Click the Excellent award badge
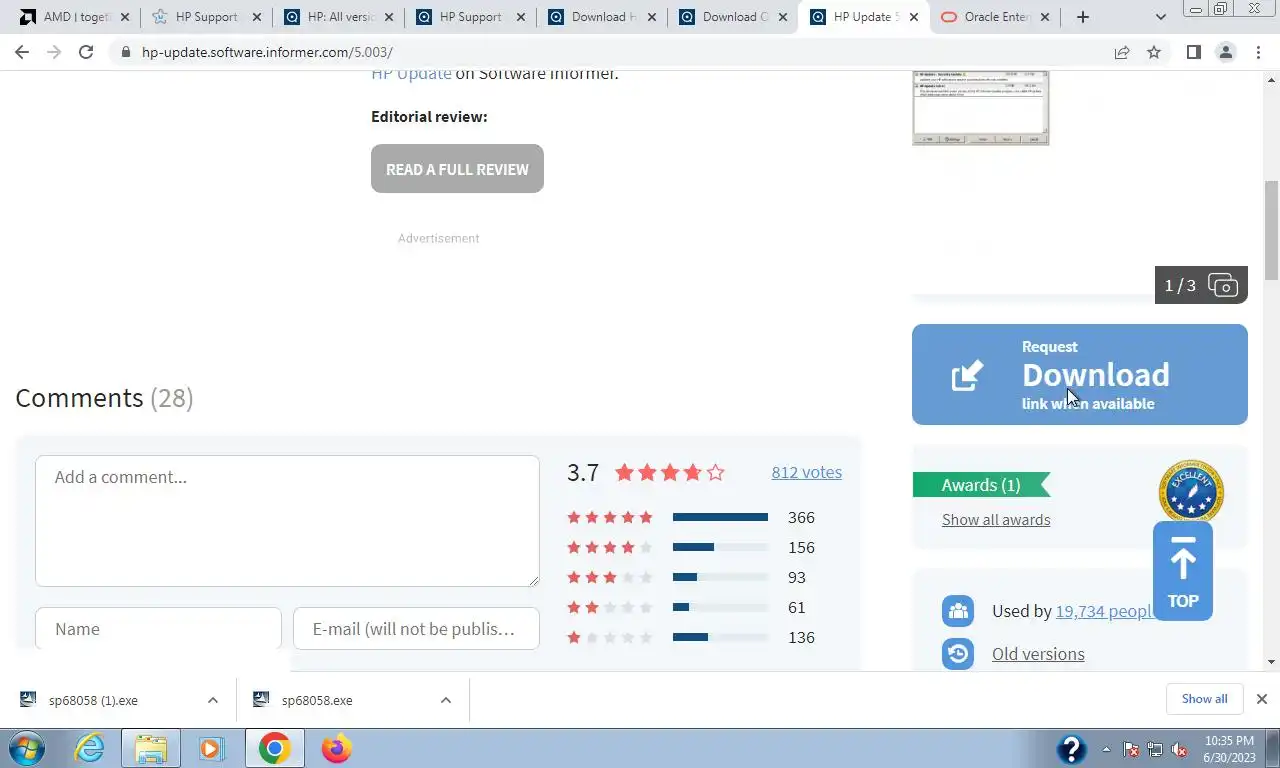1280x768 pixels. pos(1191,490)
